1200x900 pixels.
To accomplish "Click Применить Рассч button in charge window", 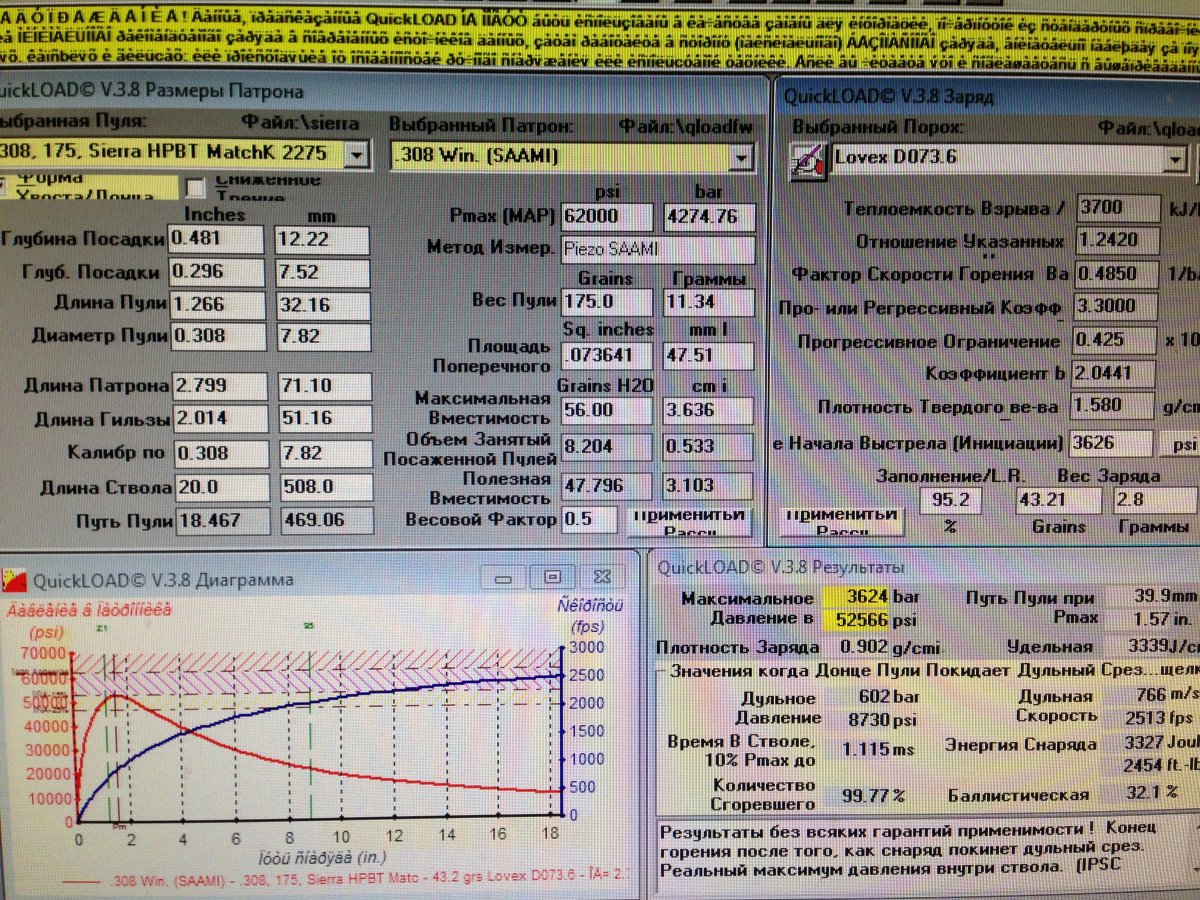I will click(841, 521).
